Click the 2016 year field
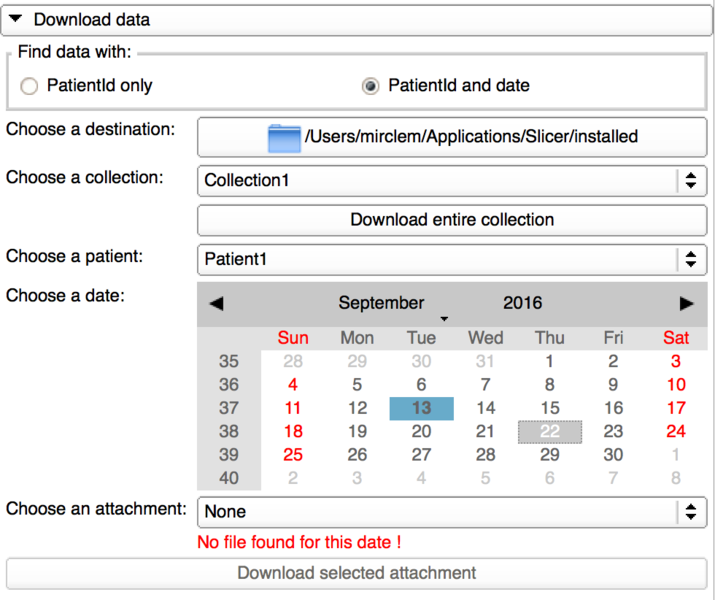 [x=522, y=304]
